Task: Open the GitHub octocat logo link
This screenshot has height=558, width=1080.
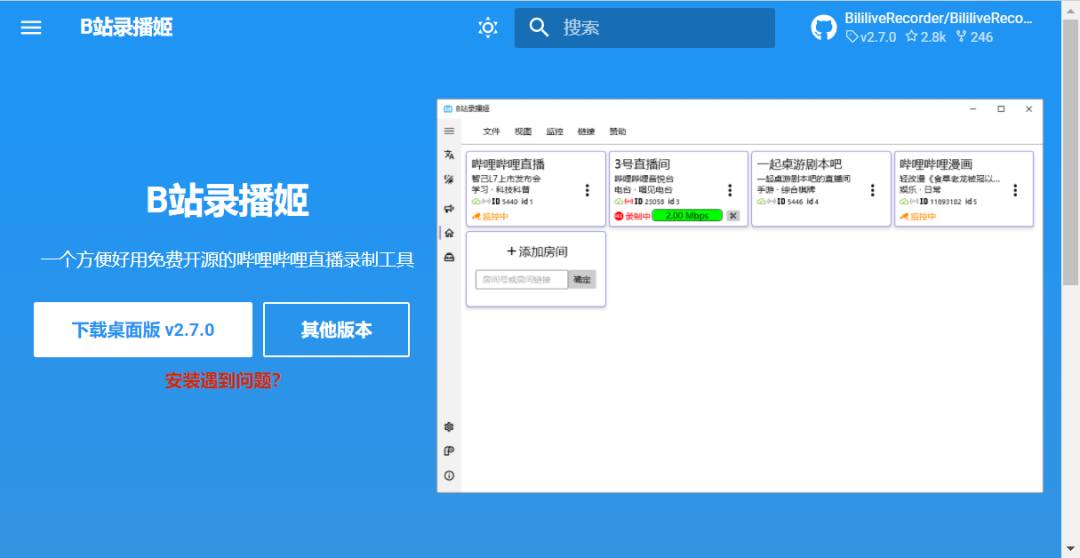Action: (824, 28)
